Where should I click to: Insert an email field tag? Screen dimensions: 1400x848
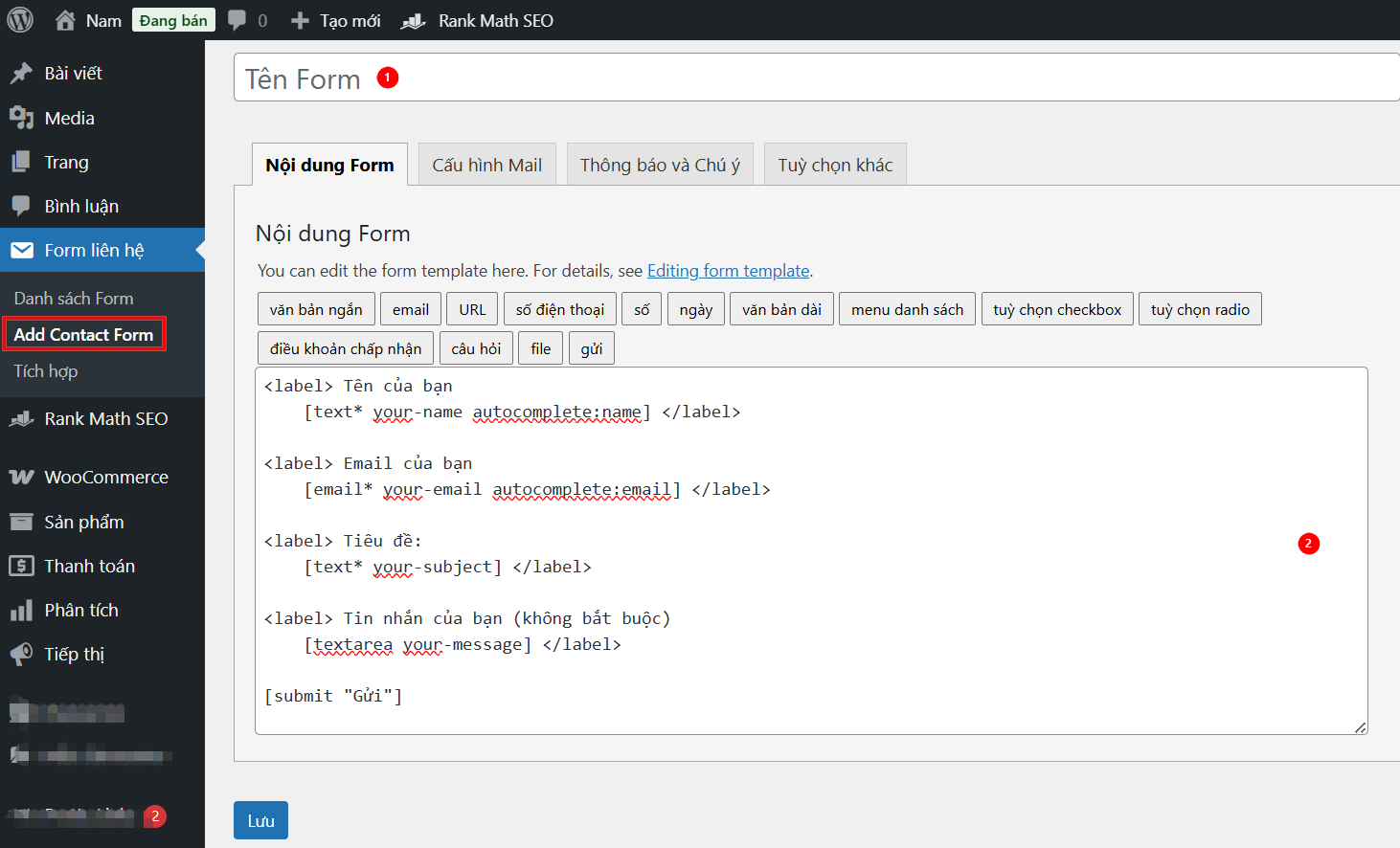click(411, 309)
